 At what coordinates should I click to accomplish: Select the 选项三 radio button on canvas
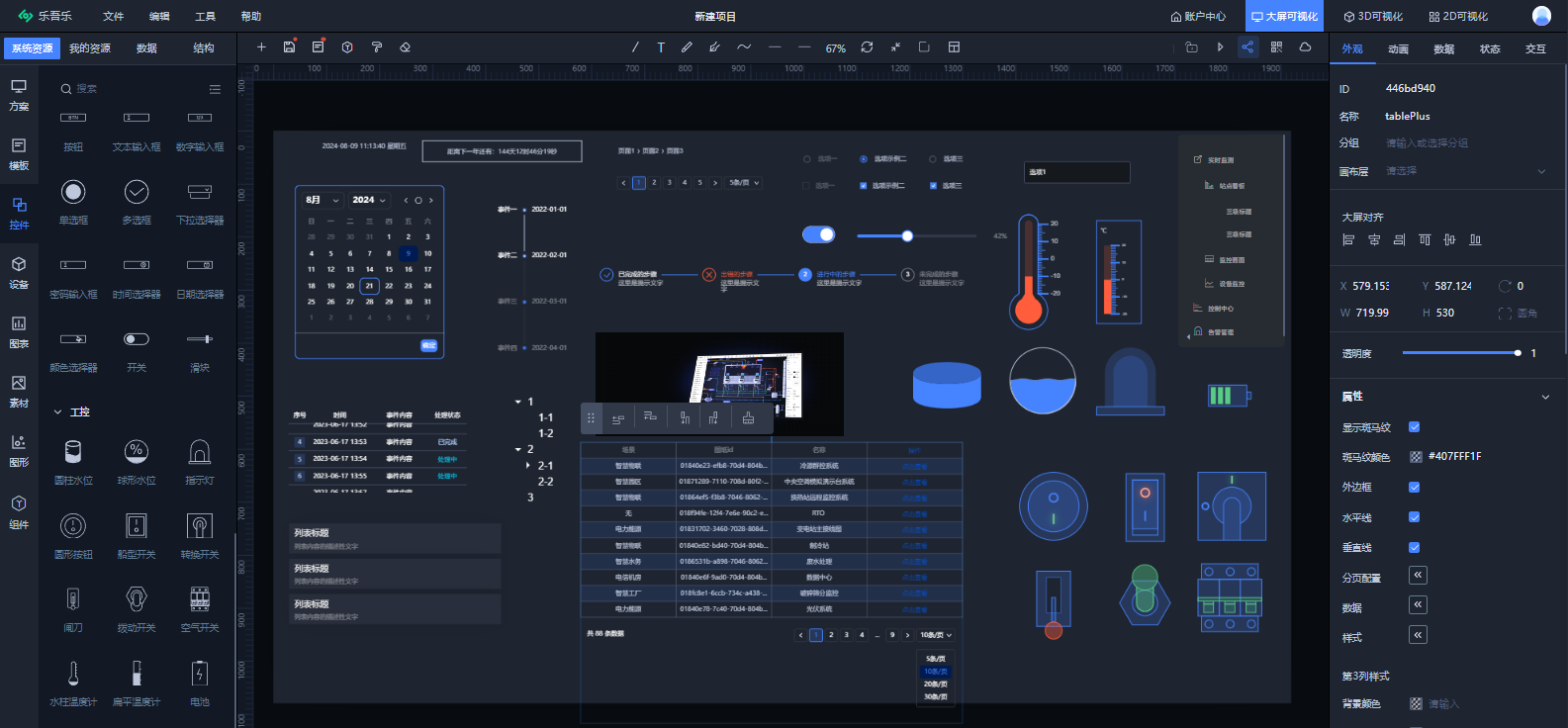(932, 158)
